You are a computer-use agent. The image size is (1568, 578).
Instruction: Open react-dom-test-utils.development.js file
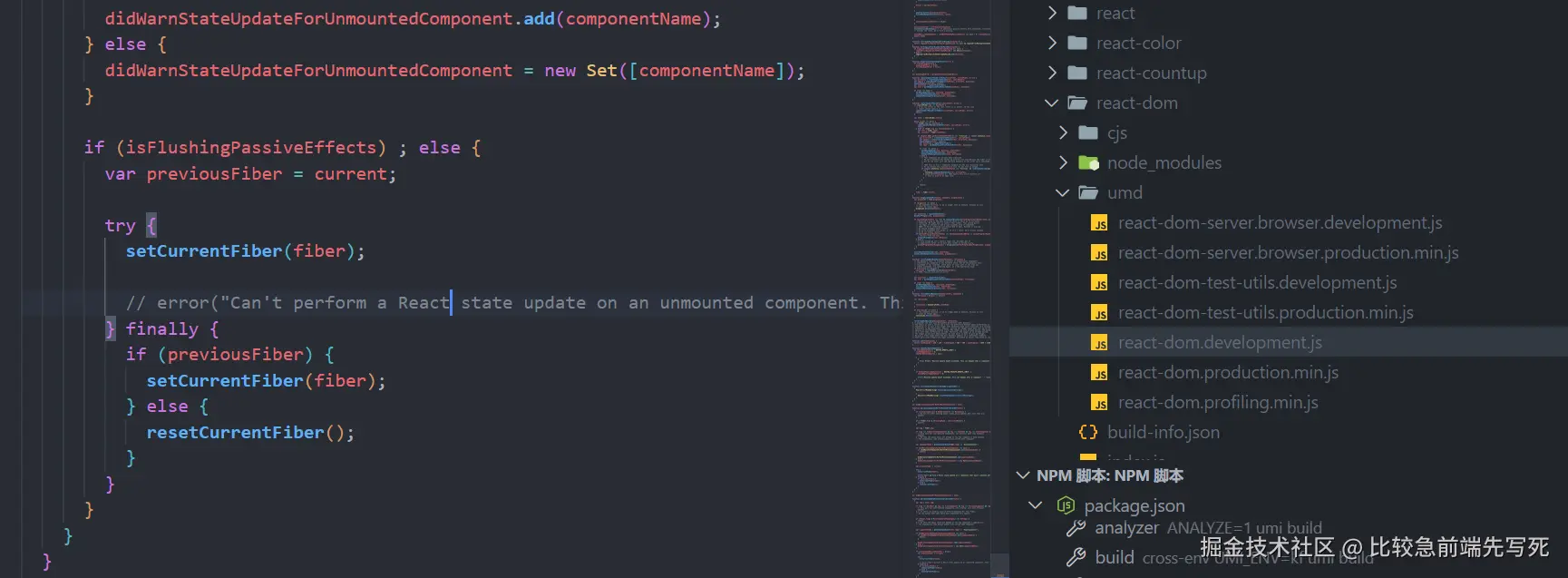click(x=1257, y=282)
